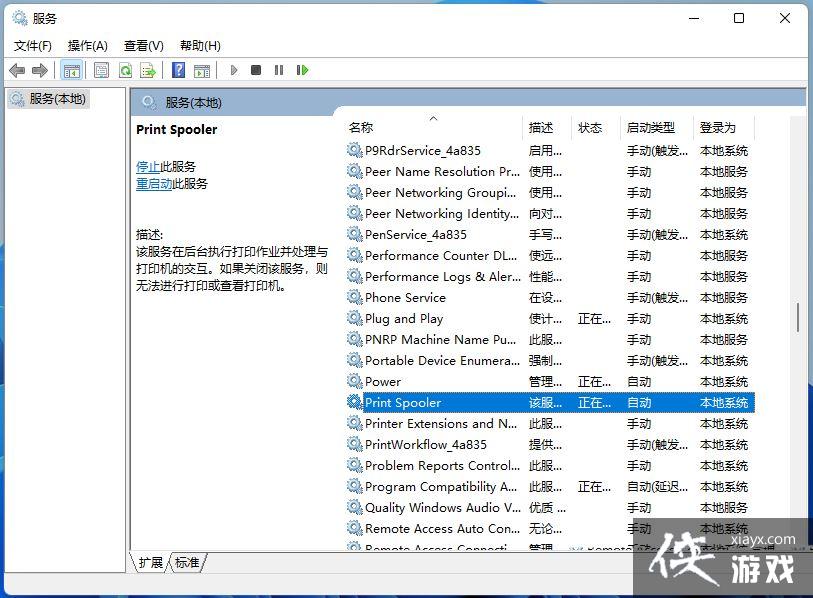Click the stop service square icon

[x=254, y=70]
